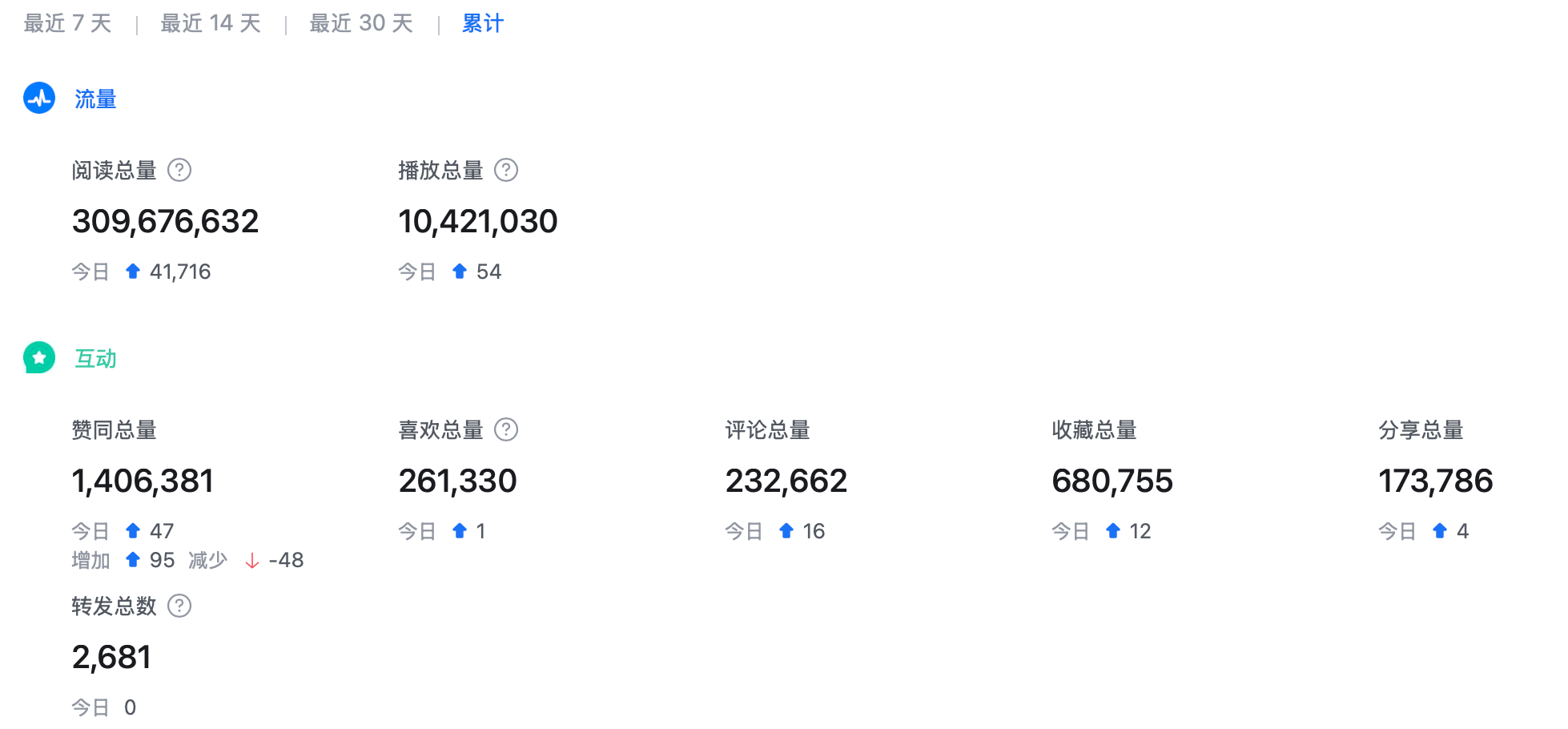Select the 累计 cumulative tab
The image size is (1568, 729).
pyautogui.click(x=483, y=23)
